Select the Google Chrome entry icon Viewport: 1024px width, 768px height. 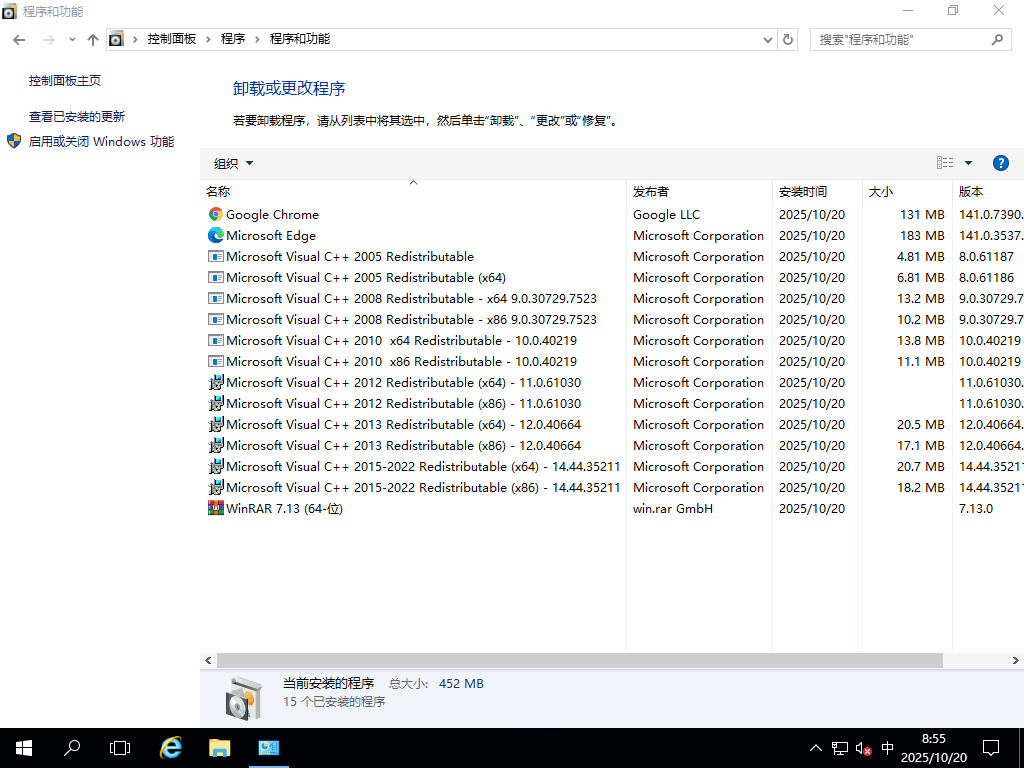tap(214, 214)
